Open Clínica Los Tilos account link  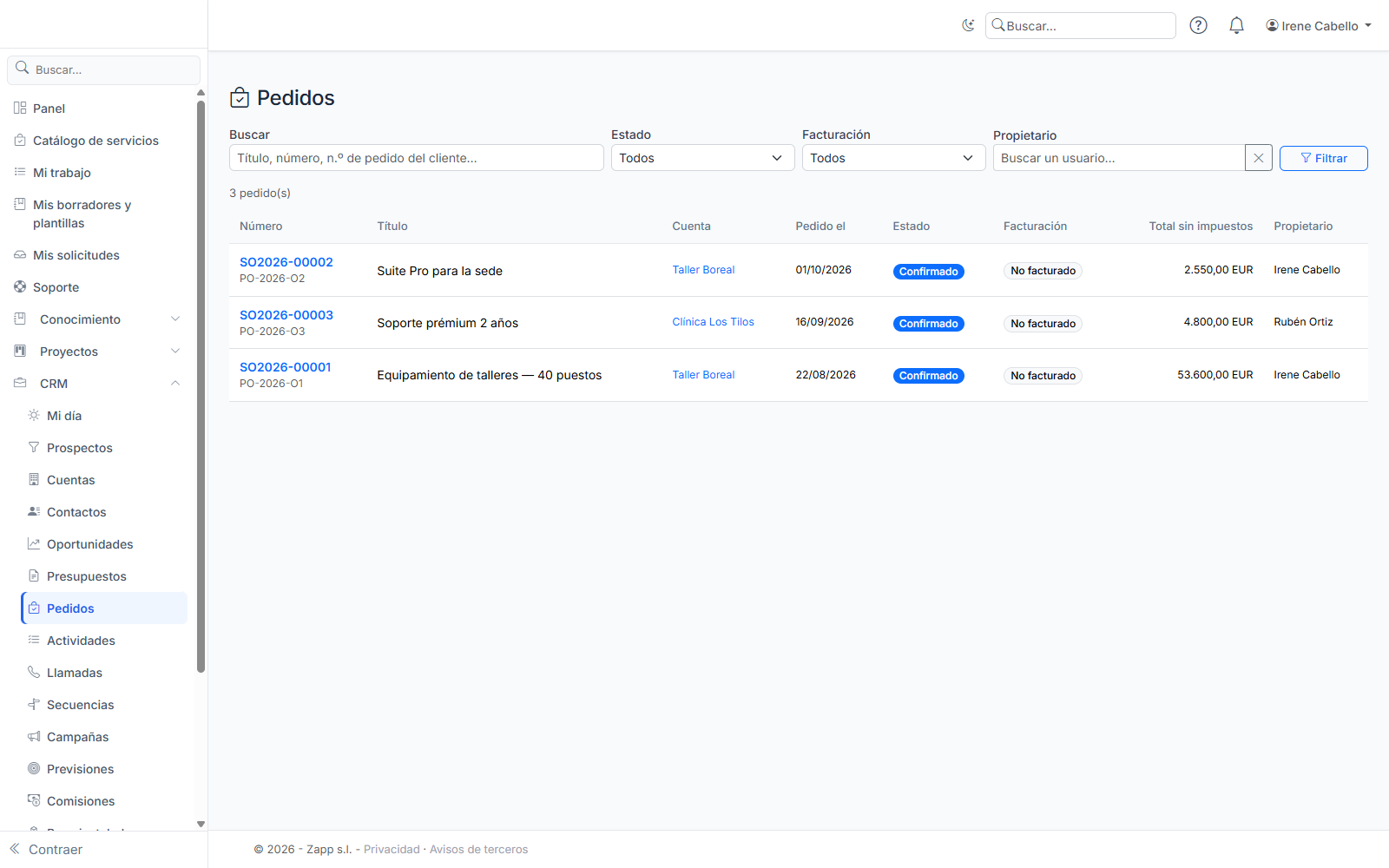[x=713, y=322]
